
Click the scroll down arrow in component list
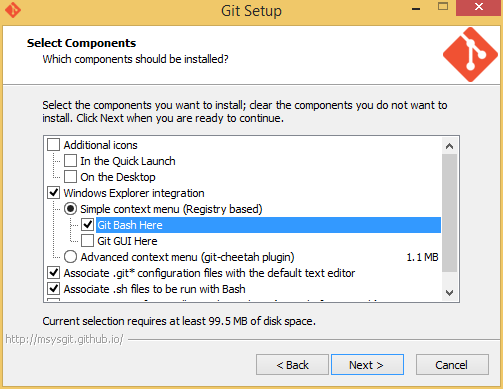click(449, 293)
